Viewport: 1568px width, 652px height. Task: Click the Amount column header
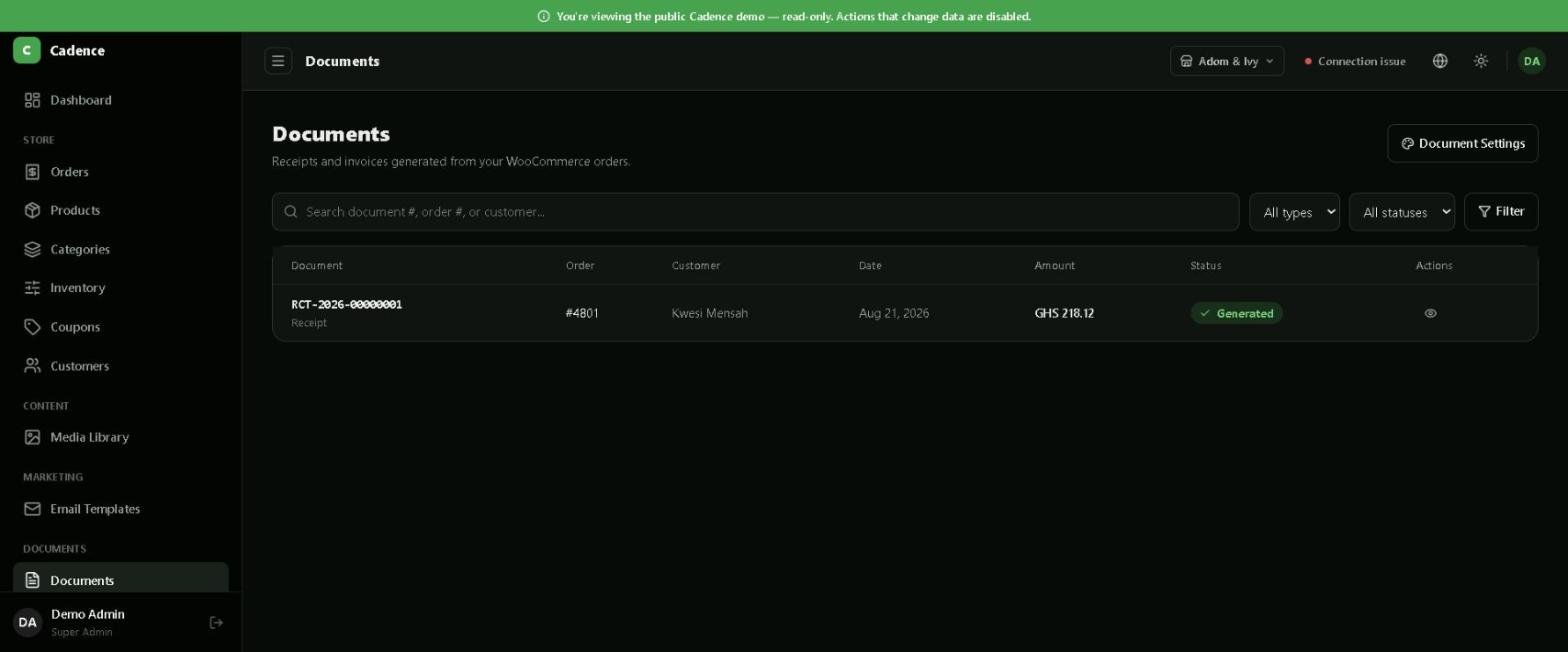click(1055, 266)
